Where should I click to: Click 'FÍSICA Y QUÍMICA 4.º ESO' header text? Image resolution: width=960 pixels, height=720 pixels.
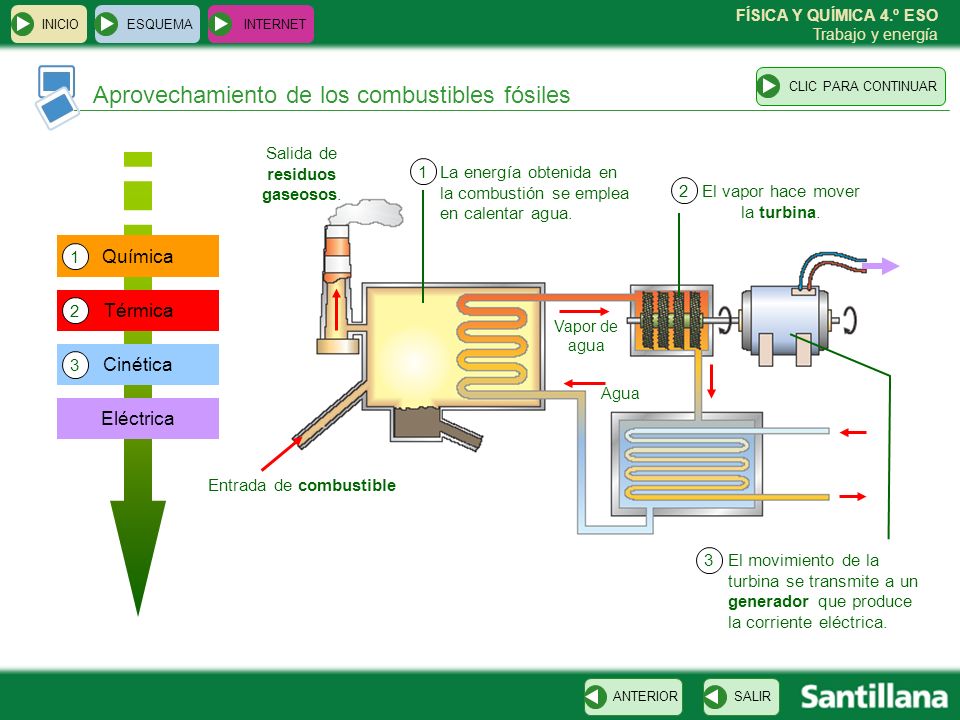click(836, 15)
